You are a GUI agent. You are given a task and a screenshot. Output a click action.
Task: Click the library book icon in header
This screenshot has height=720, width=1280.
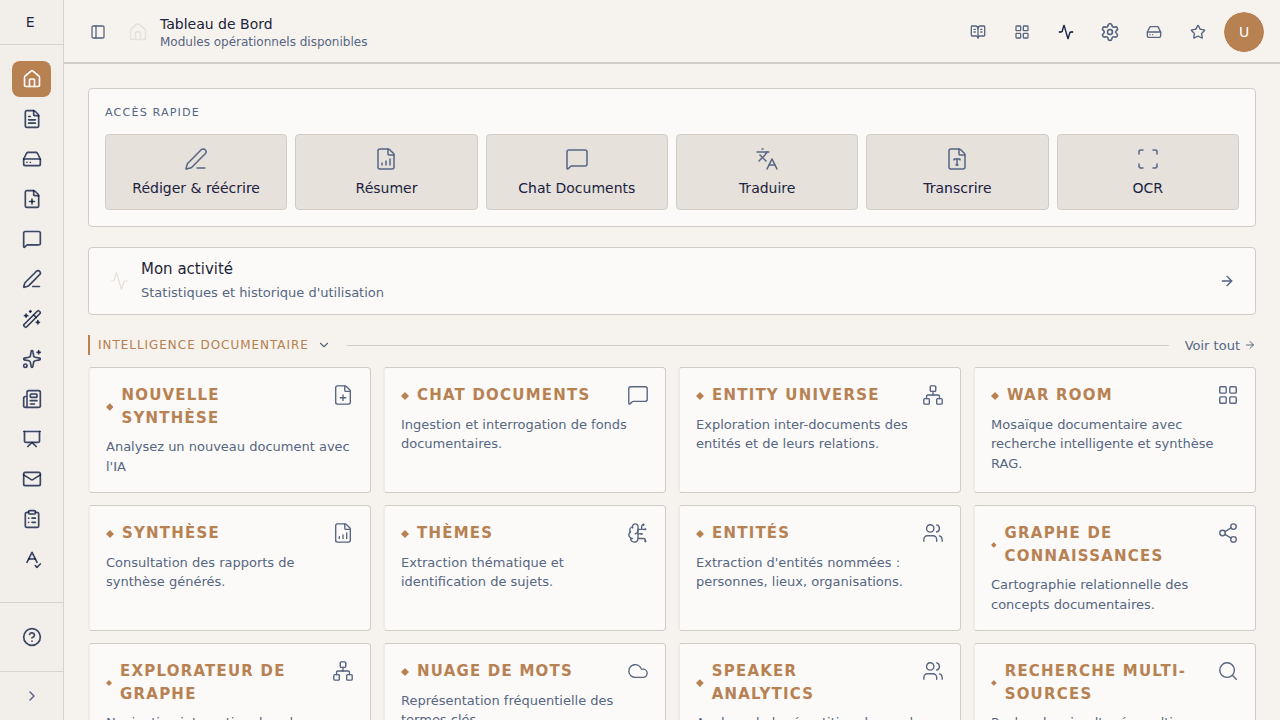tap(977, 31)
